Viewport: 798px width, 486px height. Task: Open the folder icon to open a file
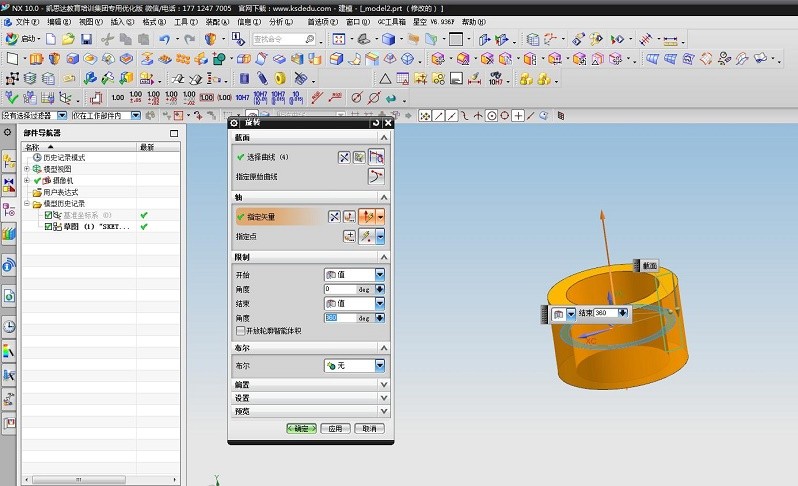(x=68, y=39)
